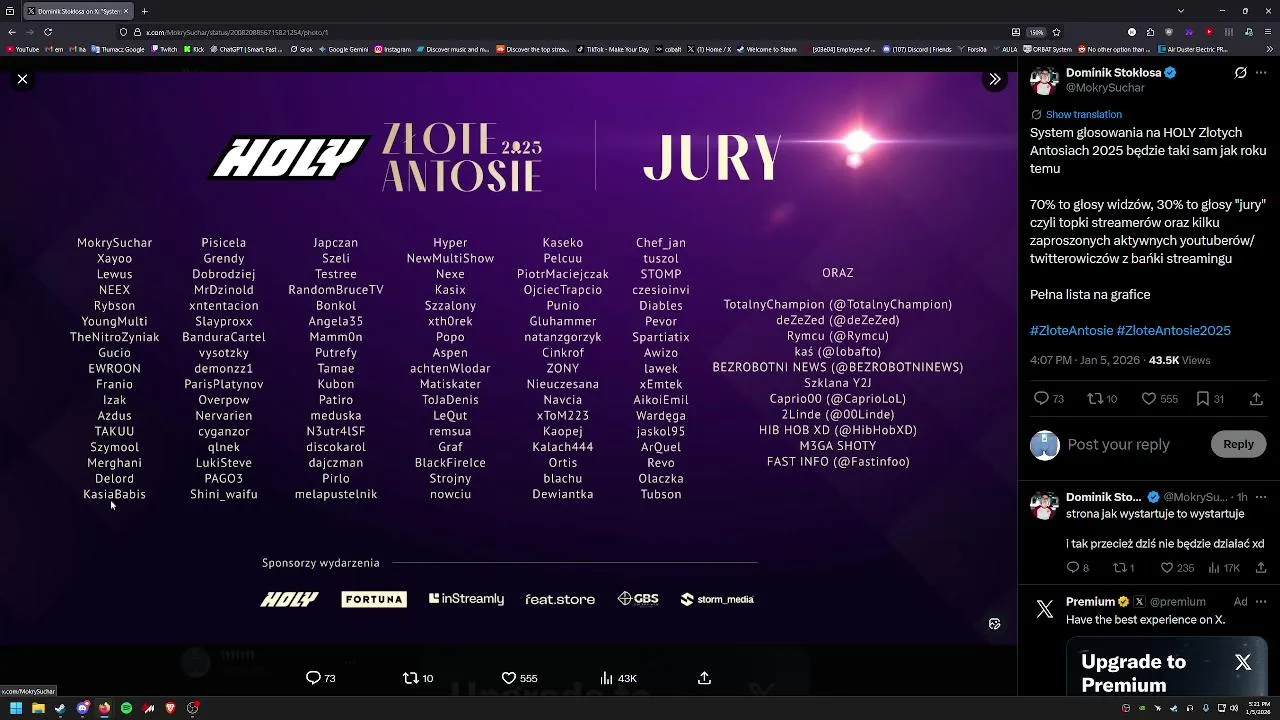The height and width of the screenshot is (720, 1280).
Task: Heart icon with 555 below the photo
Action: tap(508, 678)
